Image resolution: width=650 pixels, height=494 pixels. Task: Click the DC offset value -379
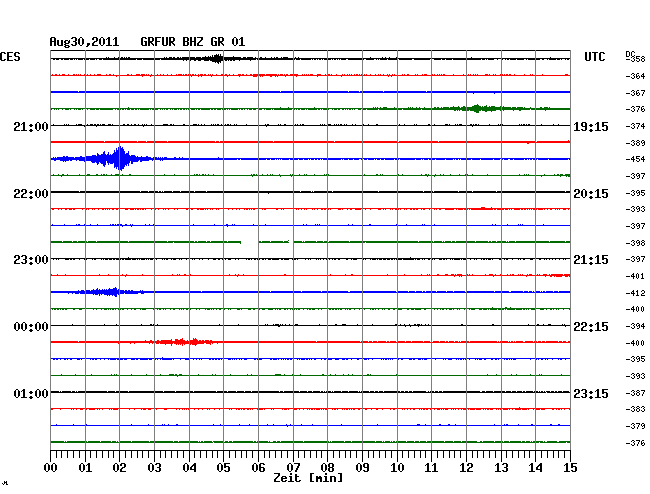click(635, 426)
